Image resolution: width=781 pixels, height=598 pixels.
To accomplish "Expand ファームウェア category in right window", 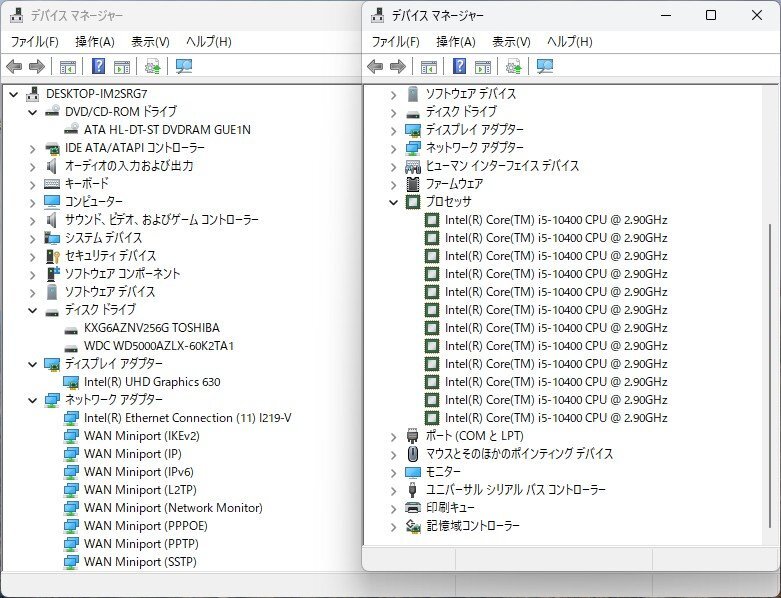I will [x=393, y=184].
